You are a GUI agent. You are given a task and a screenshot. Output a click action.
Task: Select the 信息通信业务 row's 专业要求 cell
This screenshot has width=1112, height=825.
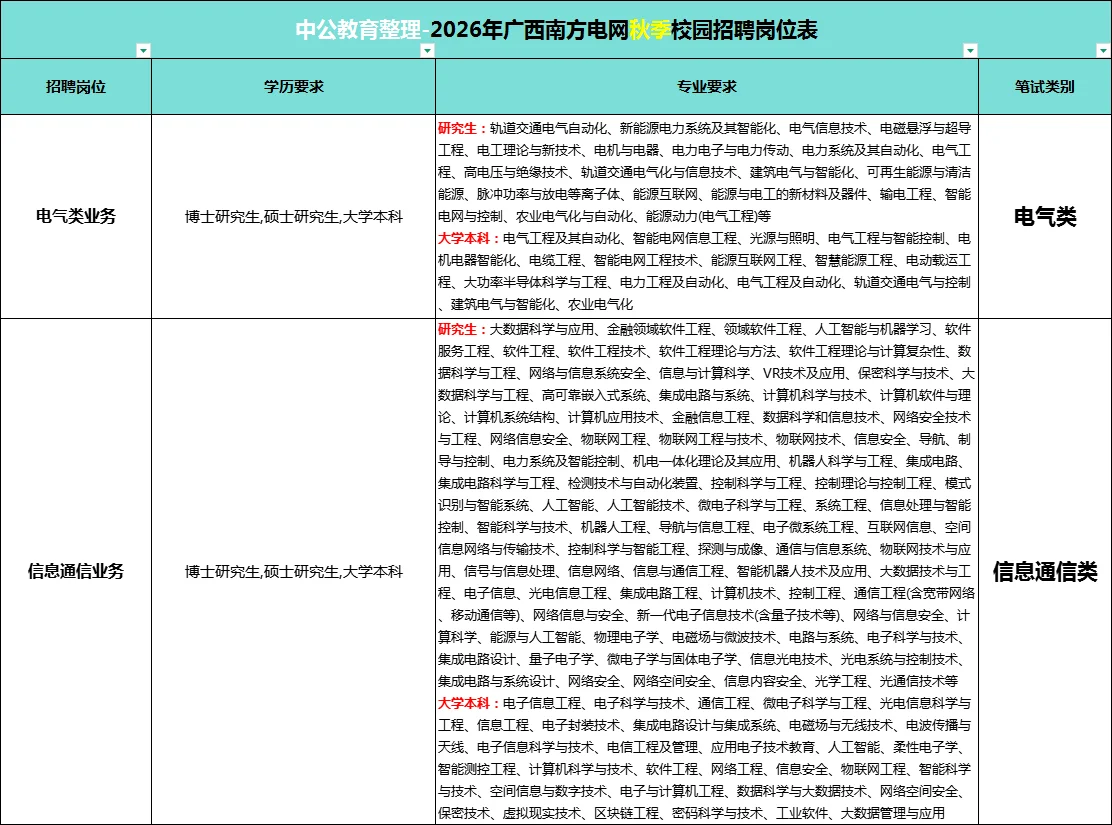pos(707,572)
